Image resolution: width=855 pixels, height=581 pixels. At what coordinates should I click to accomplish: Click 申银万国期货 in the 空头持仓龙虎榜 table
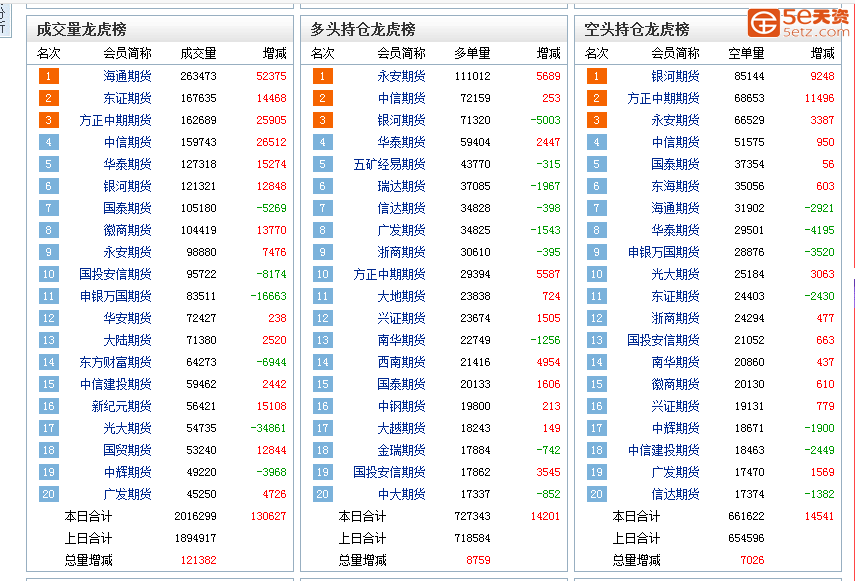click(663, 252)
